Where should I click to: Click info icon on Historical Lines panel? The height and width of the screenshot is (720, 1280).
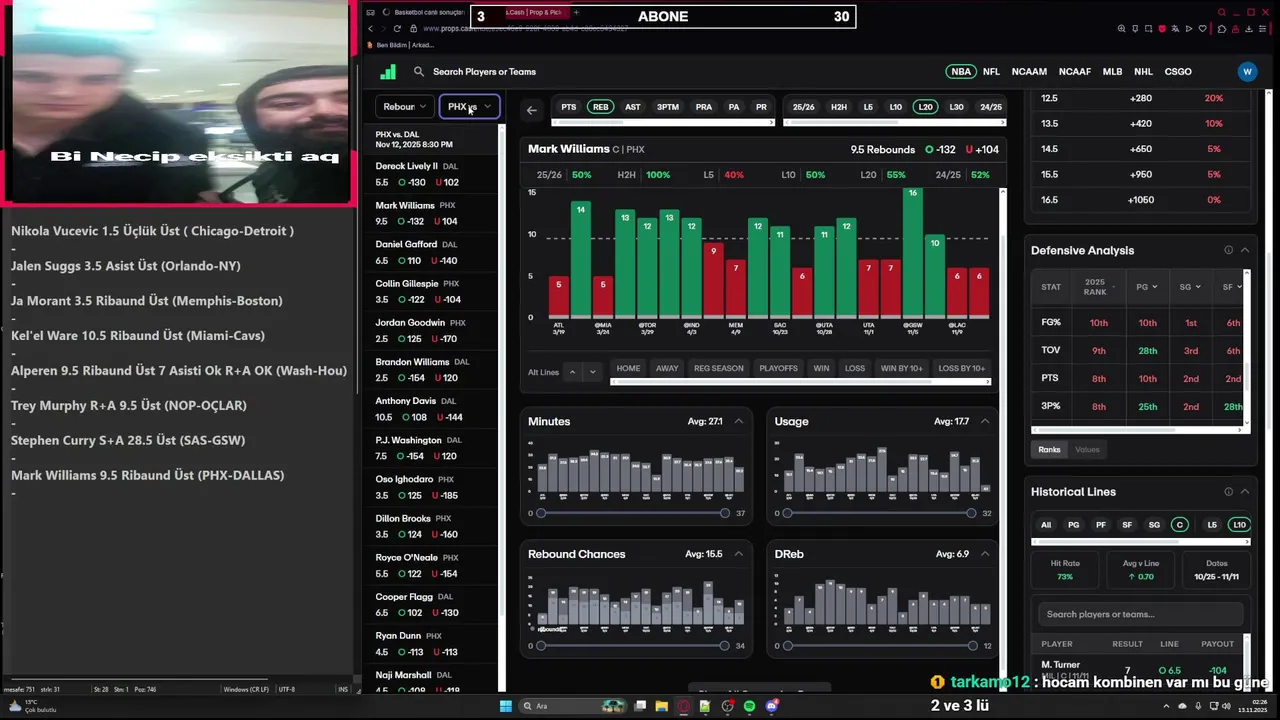[1229, 492]
